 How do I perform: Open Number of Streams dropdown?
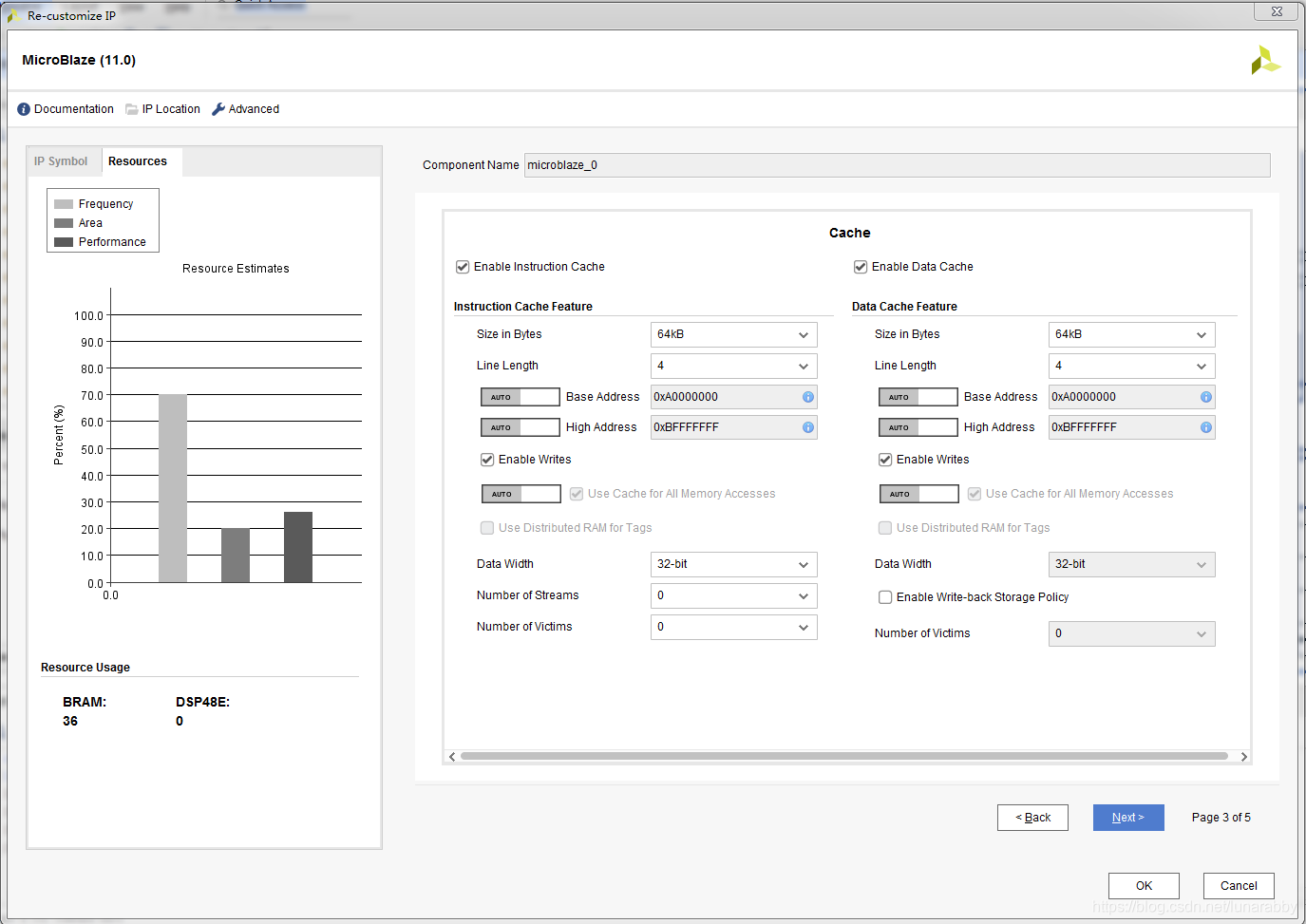[734, 595]
